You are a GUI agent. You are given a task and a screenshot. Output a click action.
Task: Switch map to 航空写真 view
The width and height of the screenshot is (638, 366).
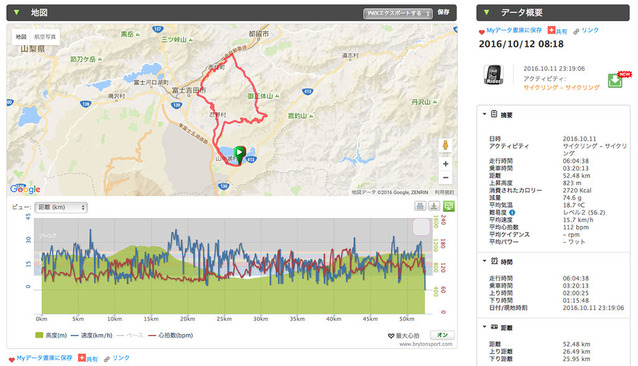45,37
